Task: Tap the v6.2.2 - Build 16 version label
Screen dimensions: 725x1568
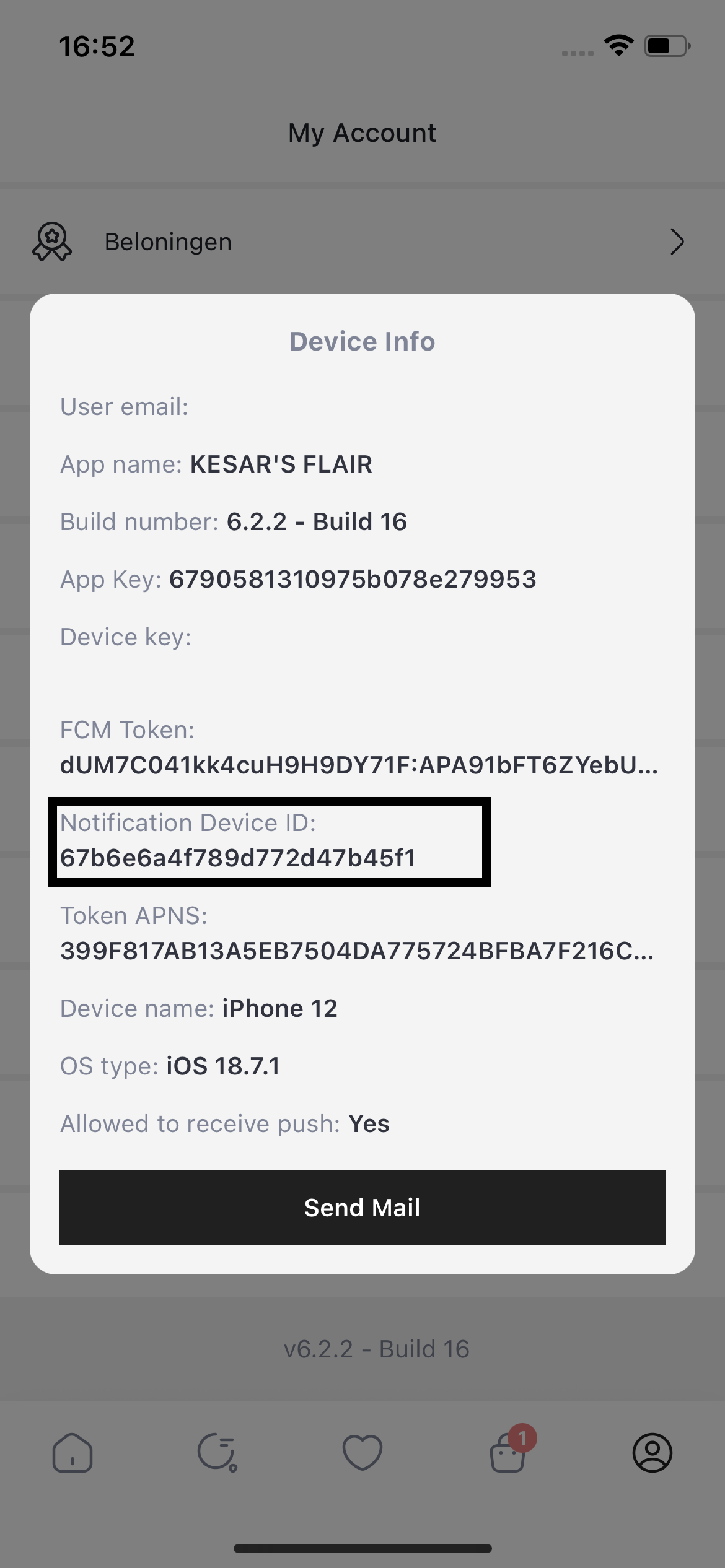Action: click(376, 1349)
